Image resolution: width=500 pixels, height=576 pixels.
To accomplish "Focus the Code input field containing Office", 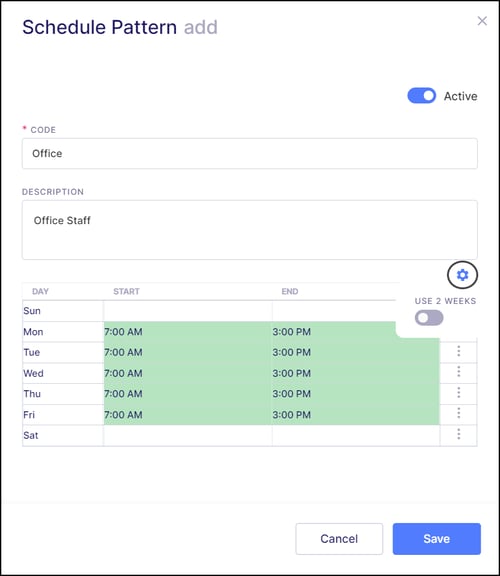I will (250, 154).
